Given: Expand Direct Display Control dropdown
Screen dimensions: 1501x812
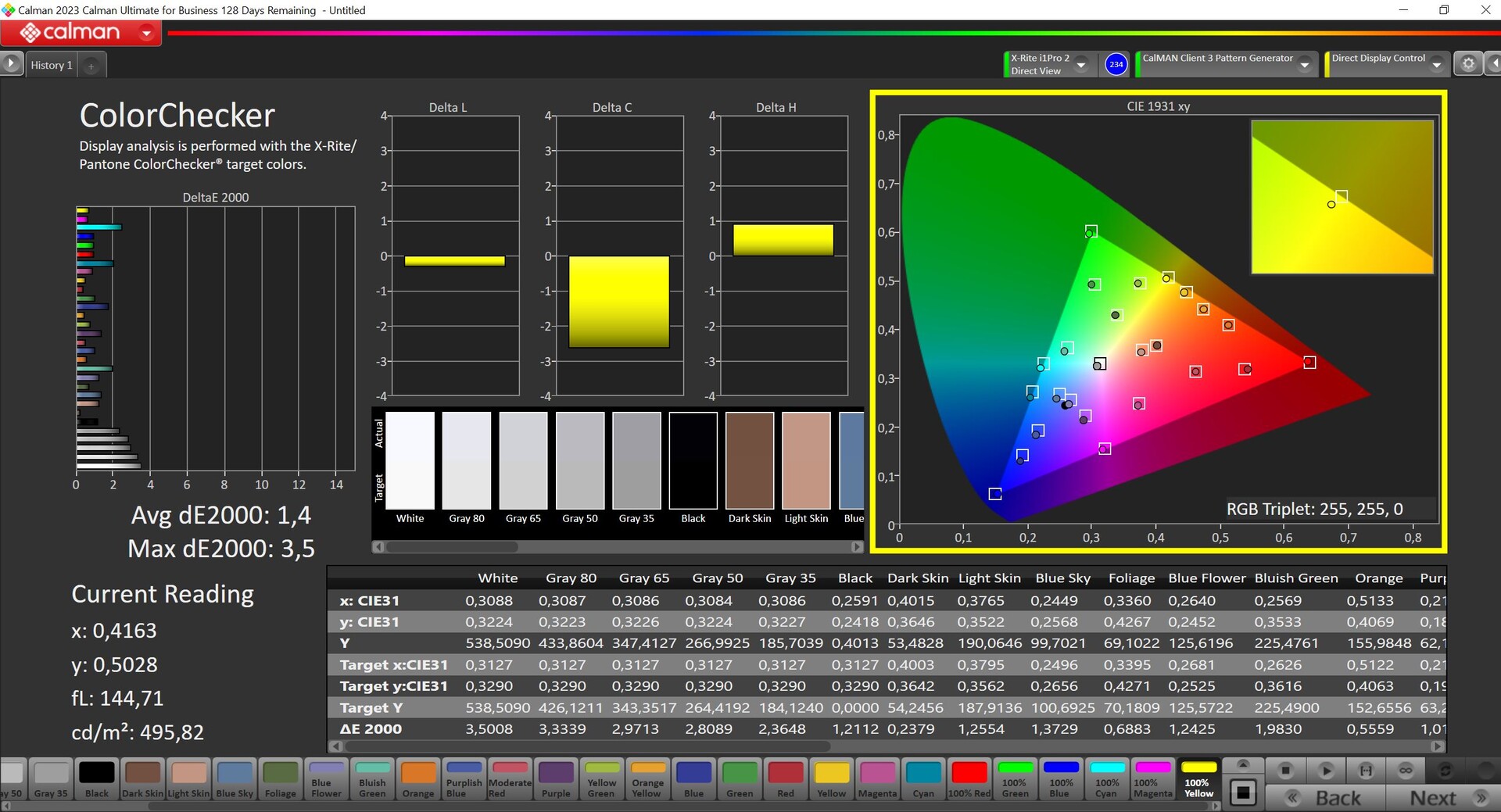Looking at the screenshot, I should click(x=1436, y=65).
